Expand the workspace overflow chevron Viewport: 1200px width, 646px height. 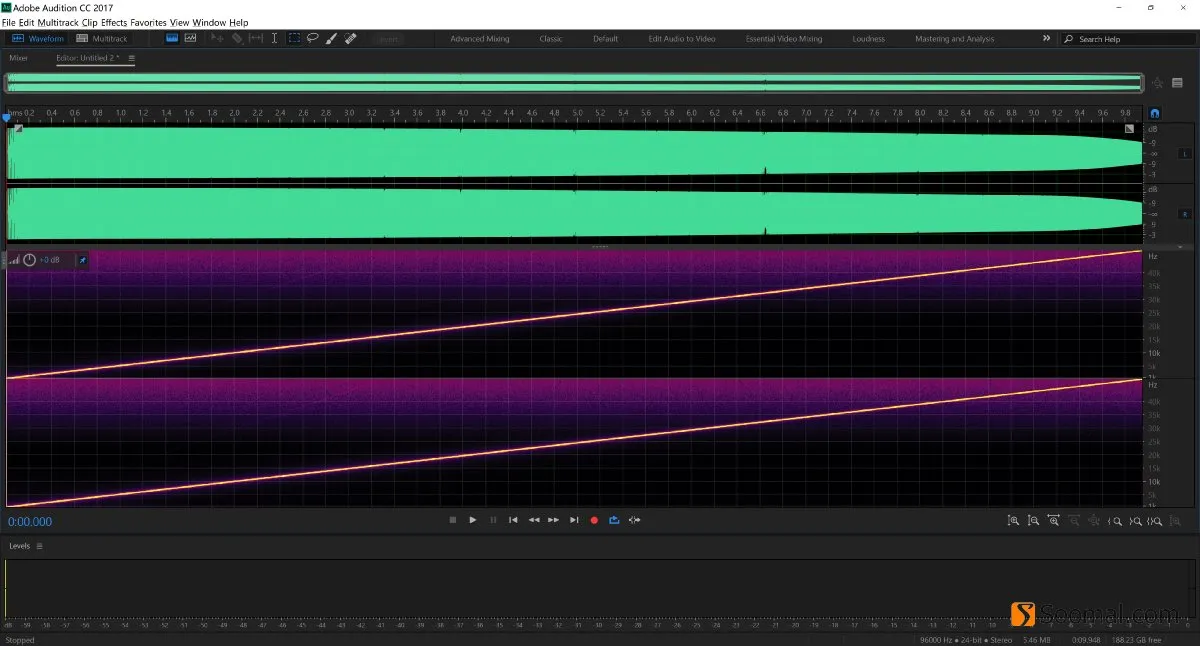point(1047,38)
